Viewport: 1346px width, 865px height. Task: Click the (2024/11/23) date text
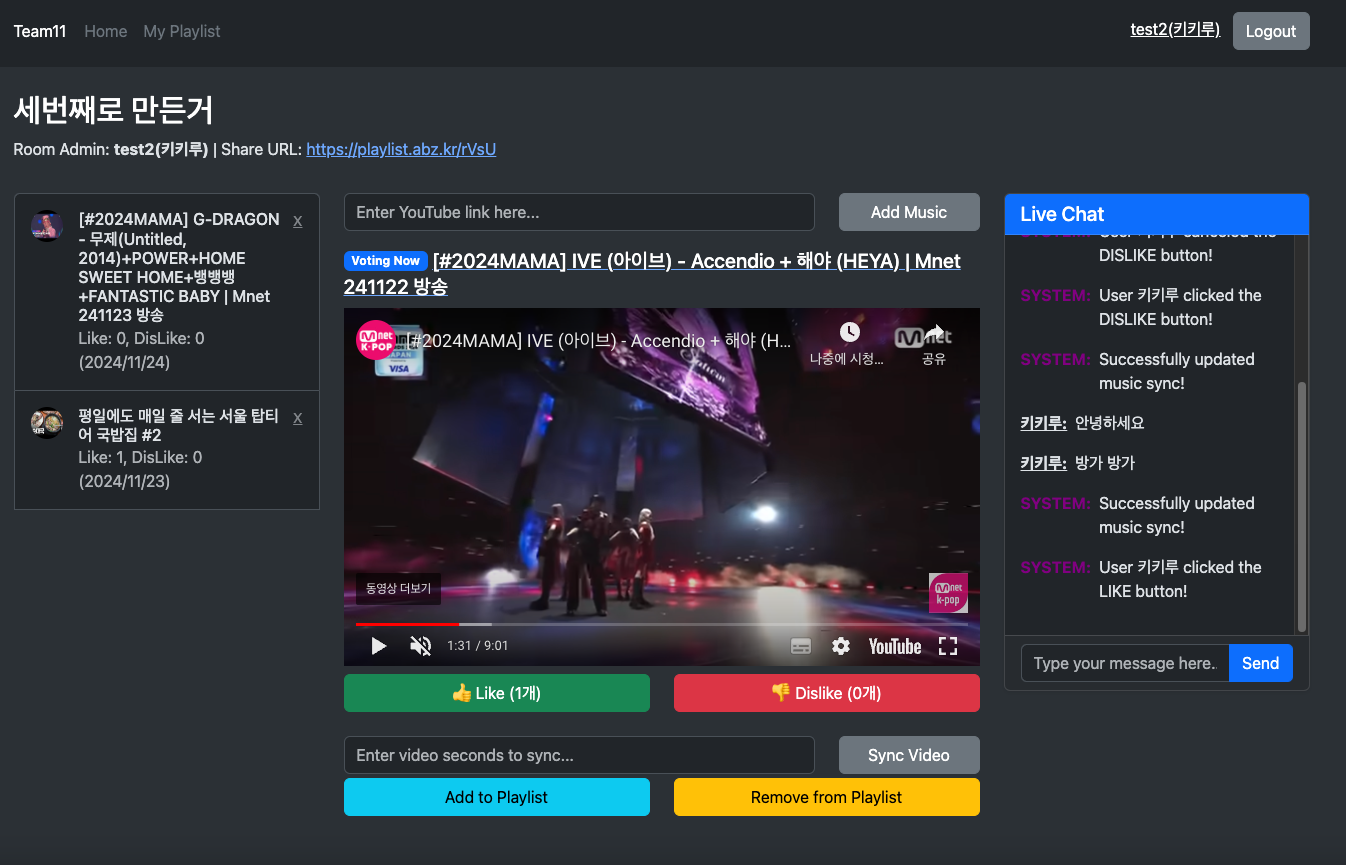pos(124,481)
